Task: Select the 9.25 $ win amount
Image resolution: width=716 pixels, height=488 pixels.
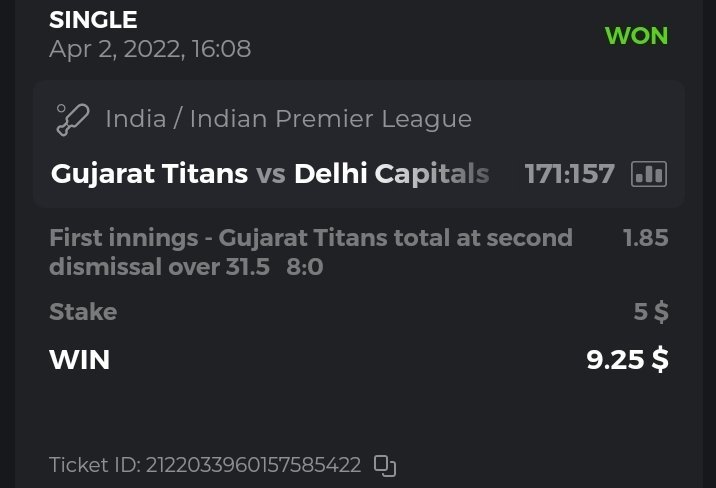Action: point(627,359)
